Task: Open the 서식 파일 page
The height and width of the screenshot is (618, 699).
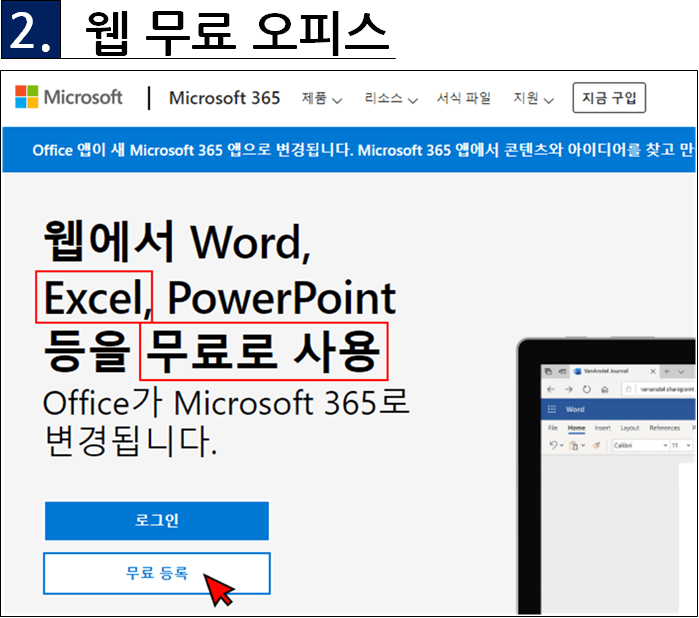Action: 464,98
